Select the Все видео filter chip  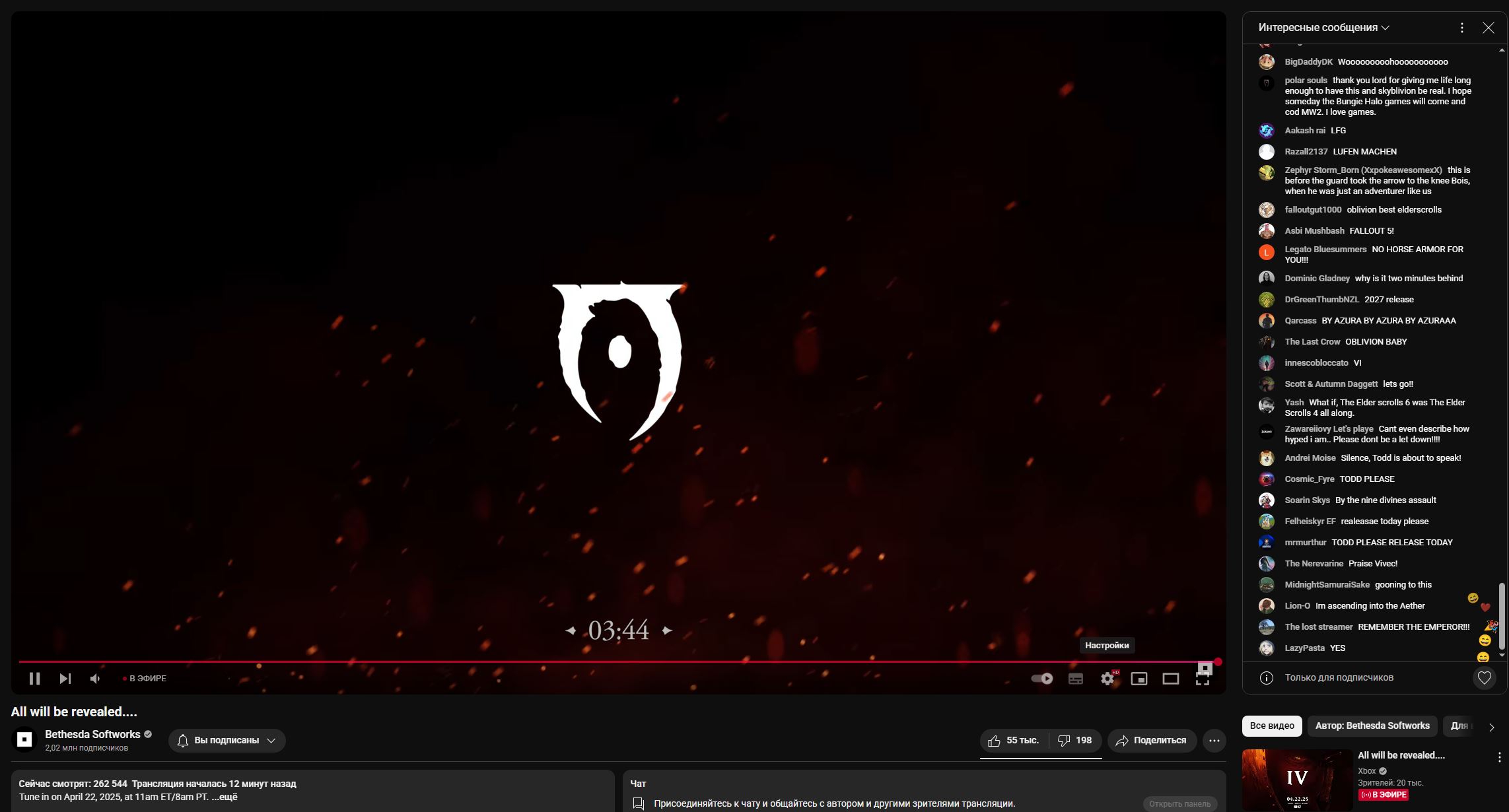tap(1272, 726)
